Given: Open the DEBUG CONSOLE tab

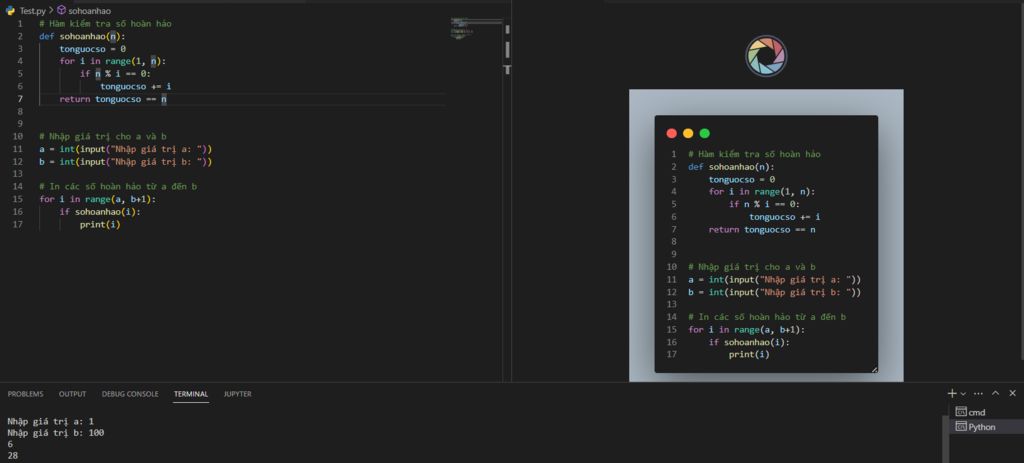Looking at the screenshot, I should (x=130, y=394).
